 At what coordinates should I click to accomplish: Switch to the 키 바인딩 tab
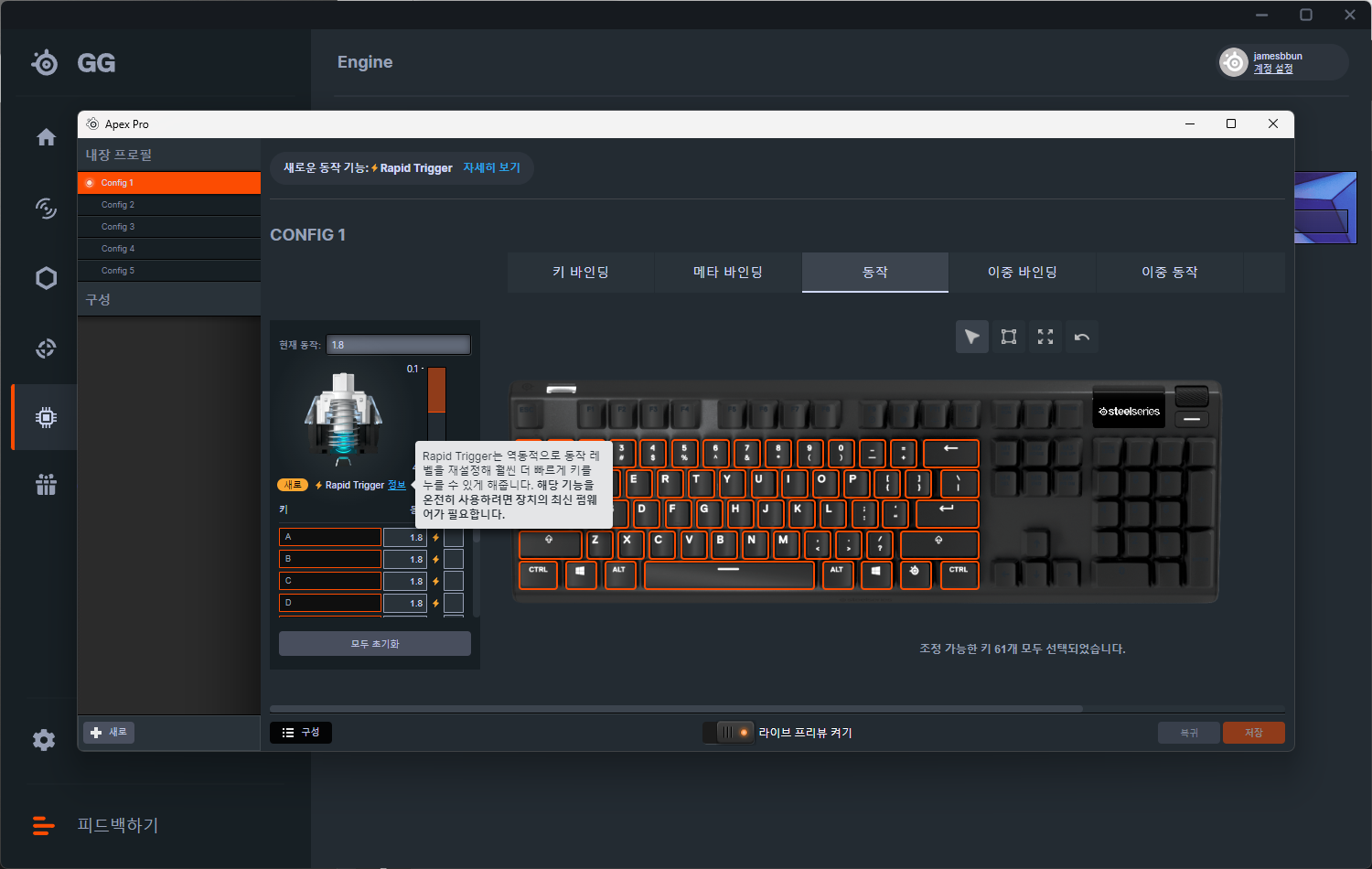coord(581,273)
